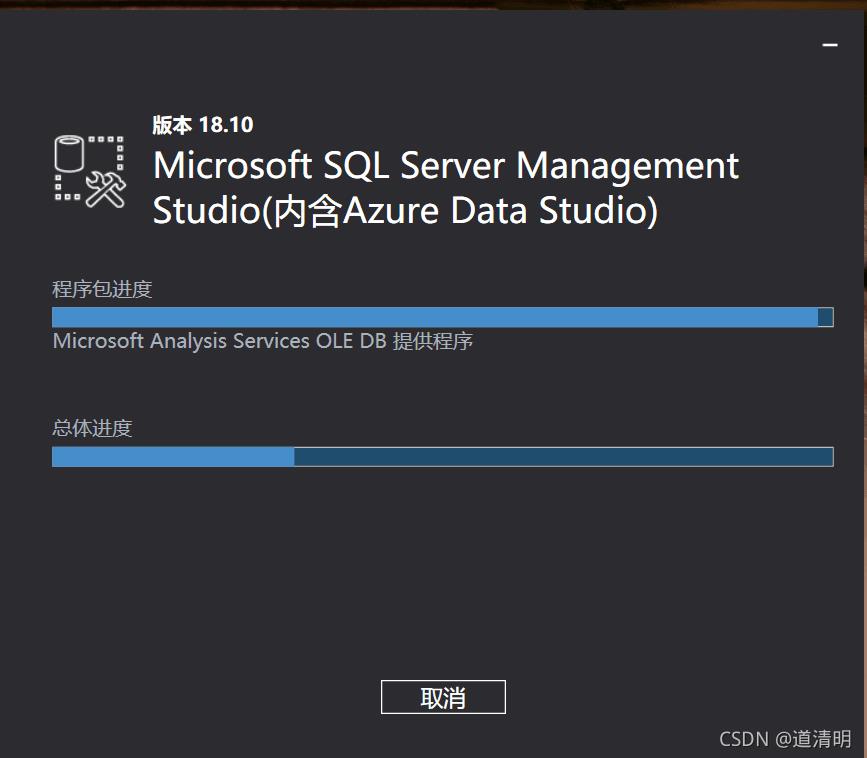Click the 程序包进度 label
Image resolution: width=867 pixels, height=758 pixels.
[x=102, y=290]
